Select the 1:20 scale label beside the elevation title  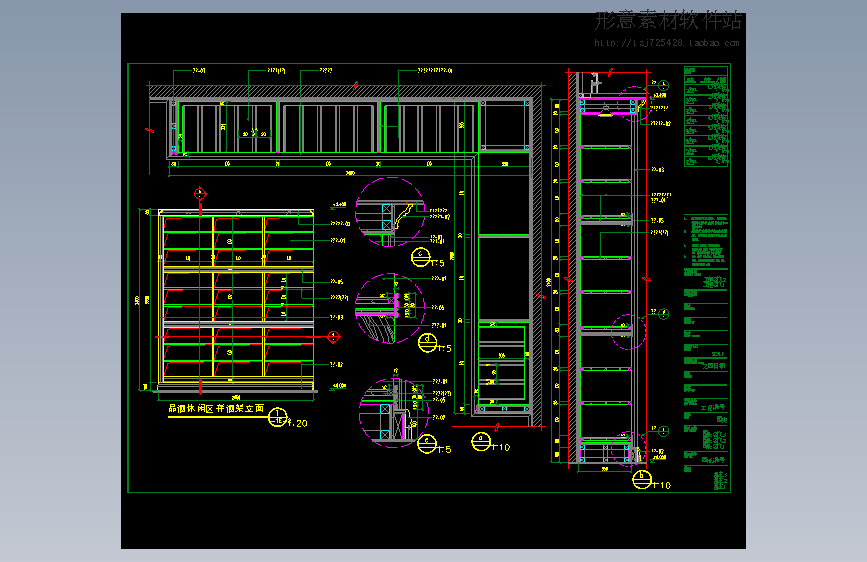coord(297,423)
